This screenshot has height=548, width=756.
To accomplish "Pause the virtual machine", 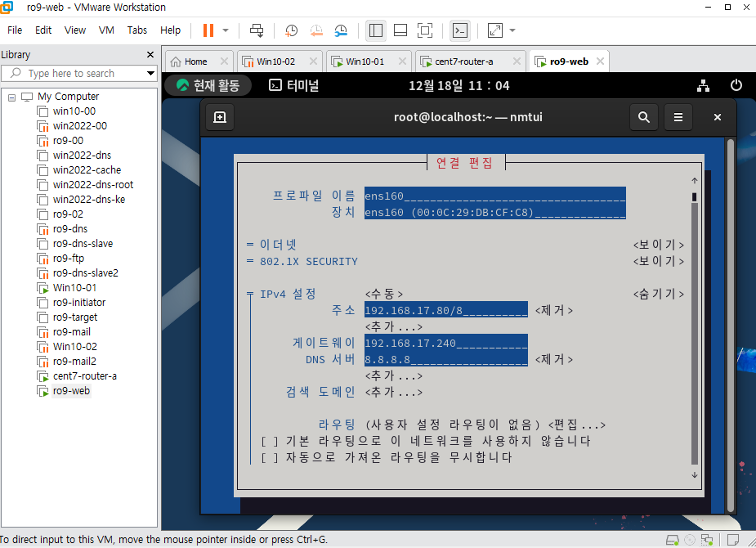I will click(x=208, y=31).
